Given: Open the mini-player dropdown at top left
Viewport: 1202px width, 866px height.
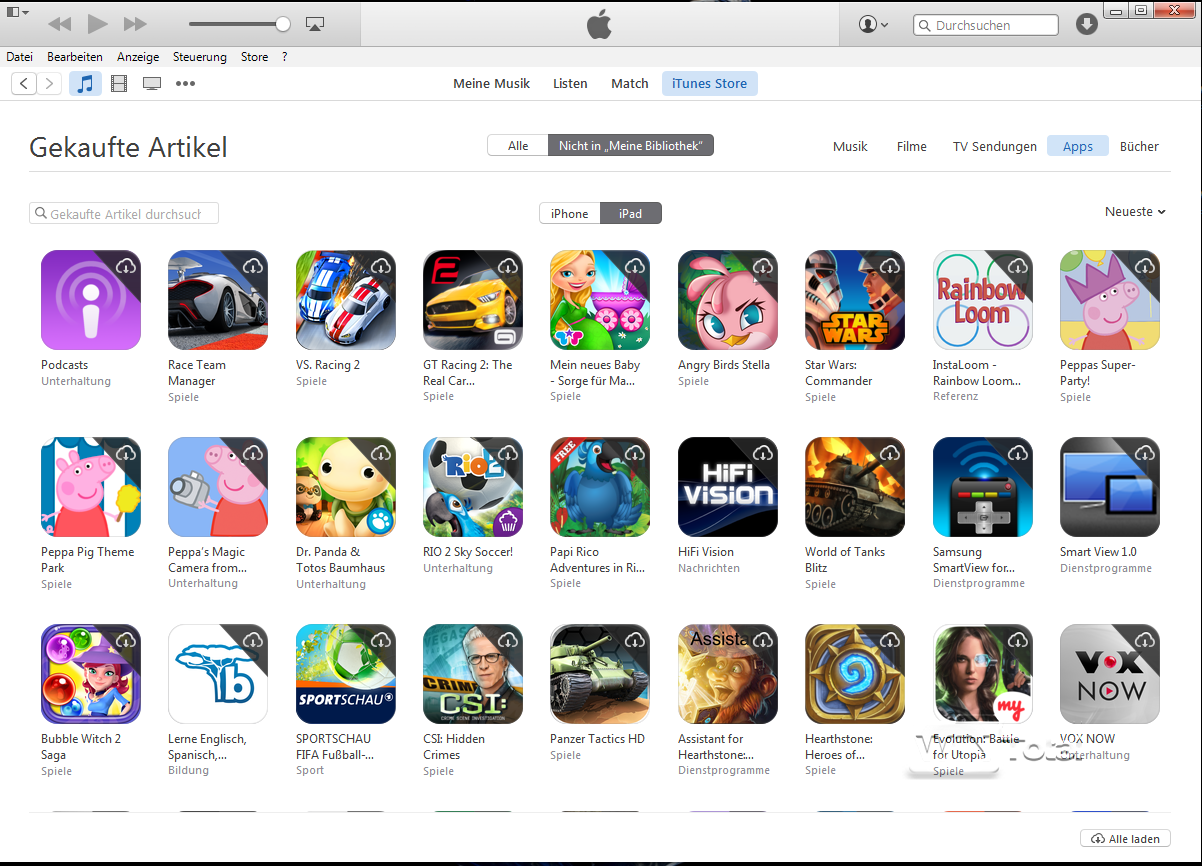Looking at the screenshot, I should tap(18, 12).
